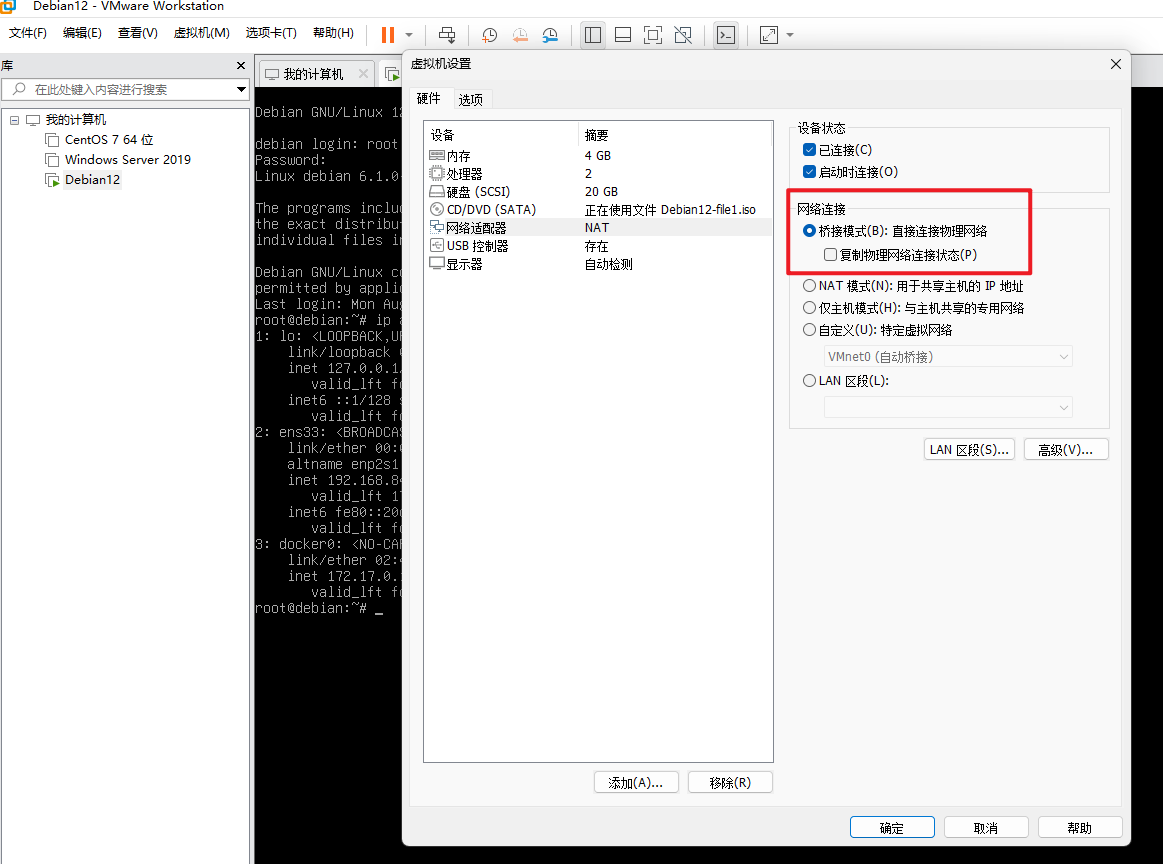Click the library search input field

(x=119, y=90)
